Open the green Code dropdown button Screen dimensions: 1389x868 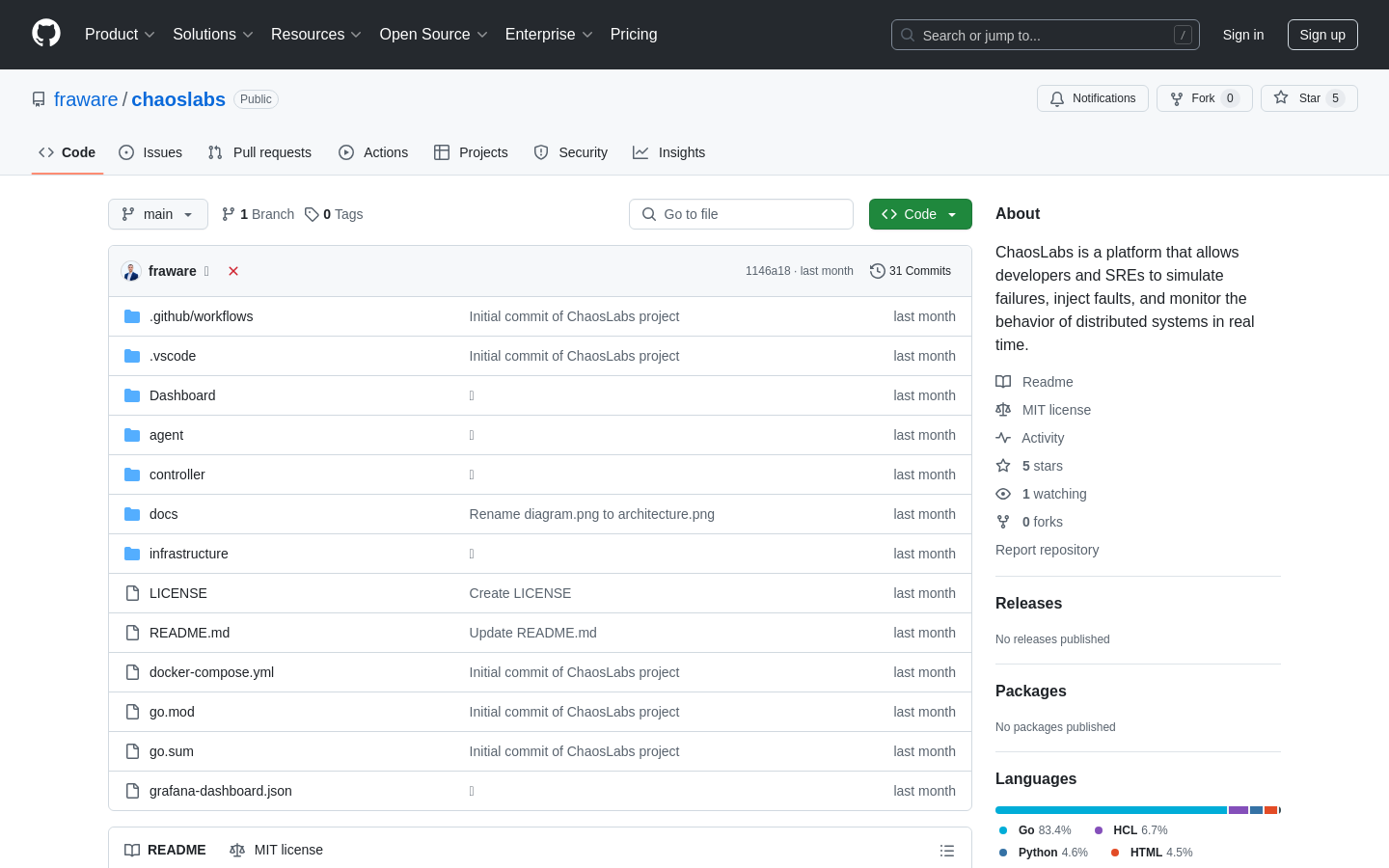[x=920, y=214]
